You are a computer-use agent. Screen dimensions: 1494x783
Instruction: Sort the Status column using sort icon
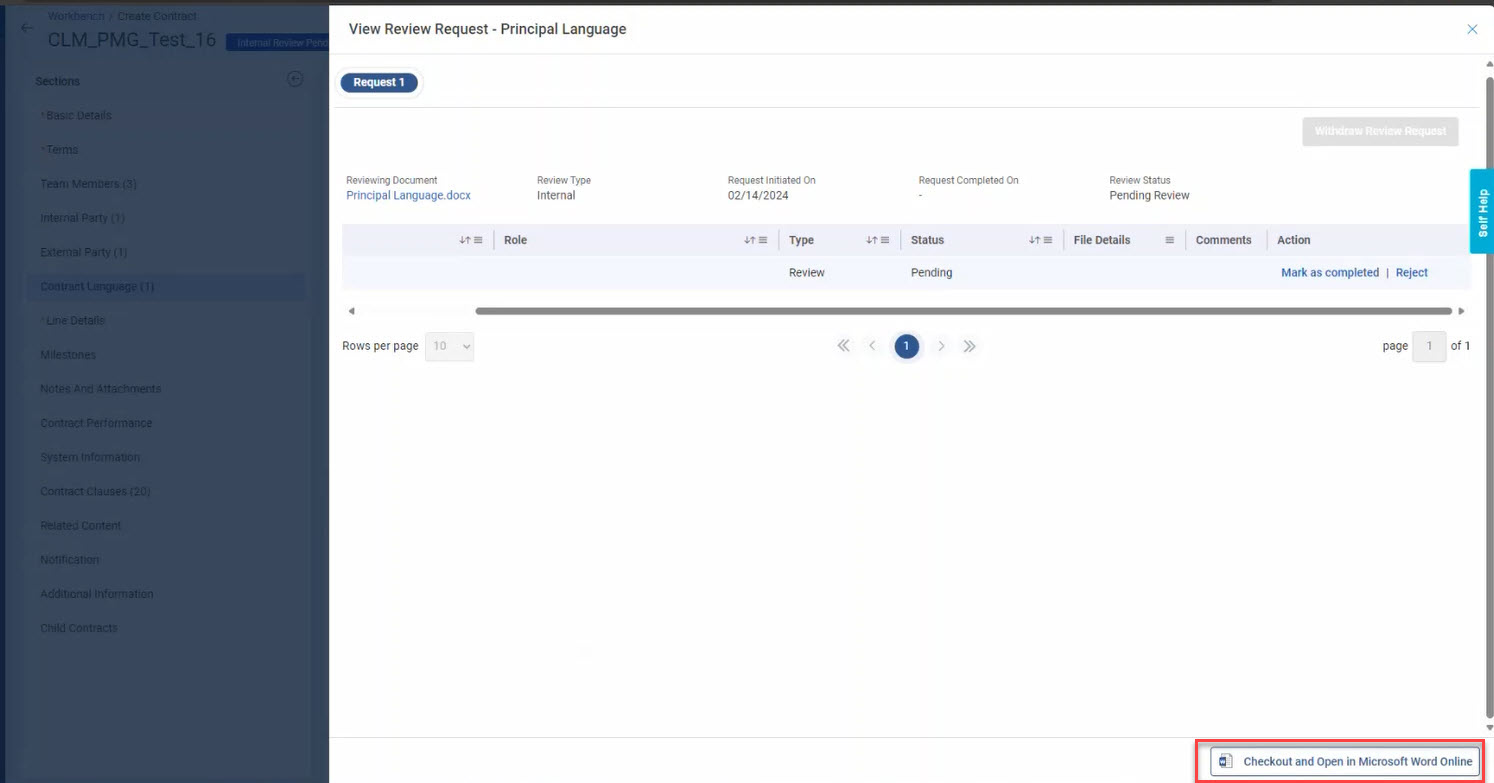tap(1034, 240)
